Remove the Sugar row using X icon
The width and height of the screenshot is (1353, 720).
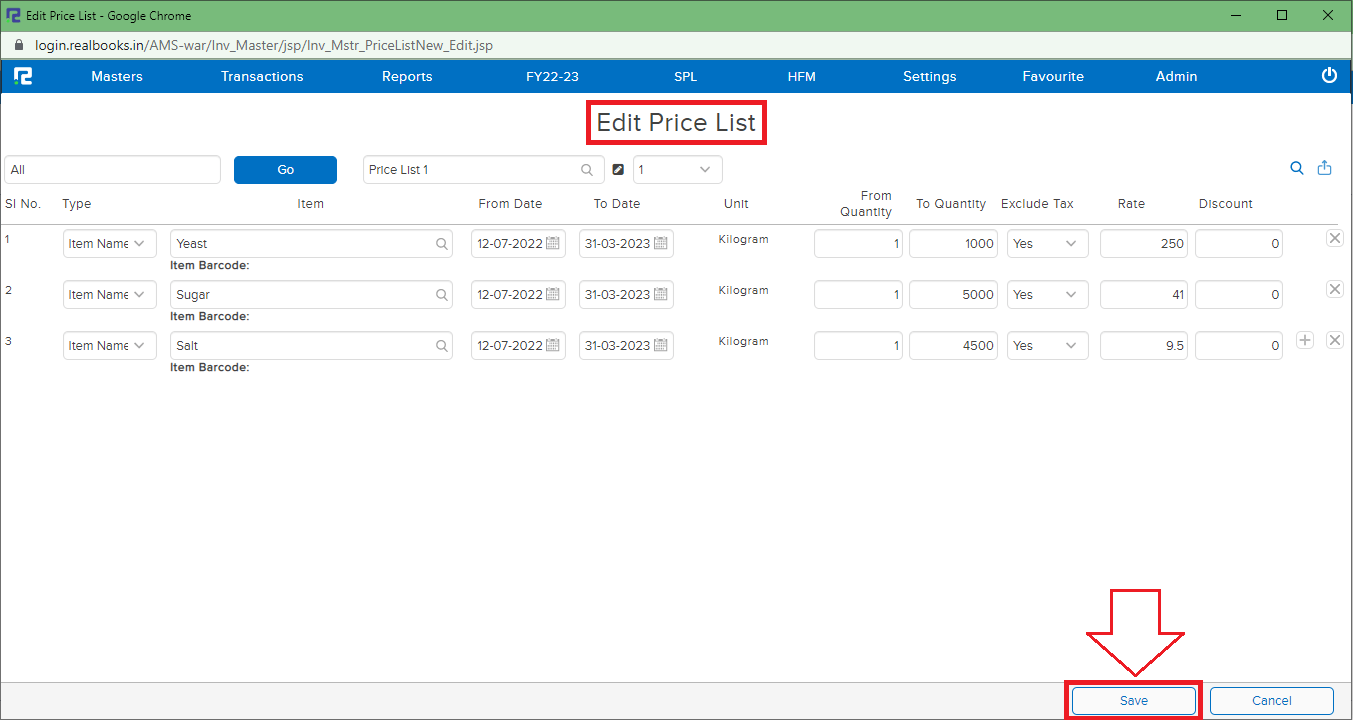pos(1334,289)
